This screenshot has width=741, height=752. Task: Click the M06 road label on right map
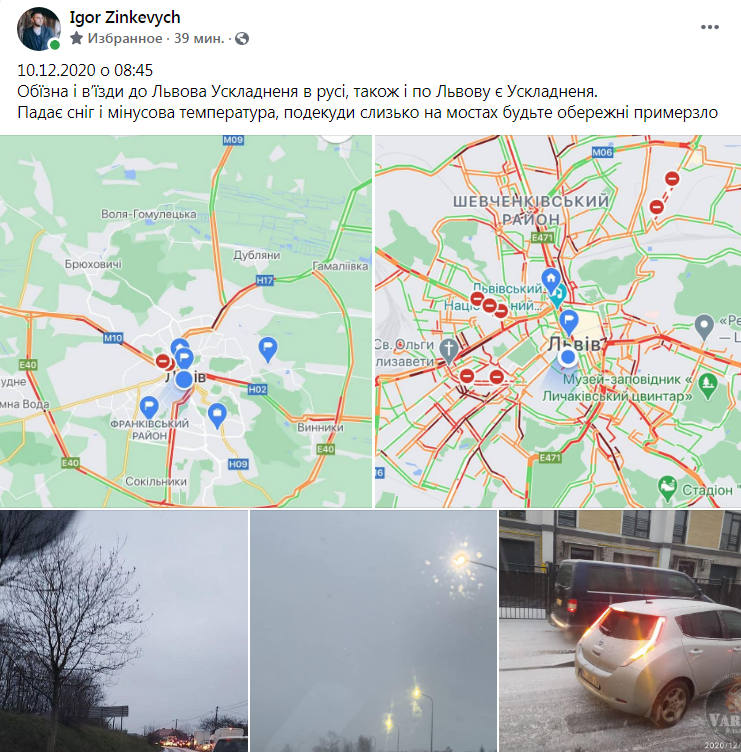[602, 153]
